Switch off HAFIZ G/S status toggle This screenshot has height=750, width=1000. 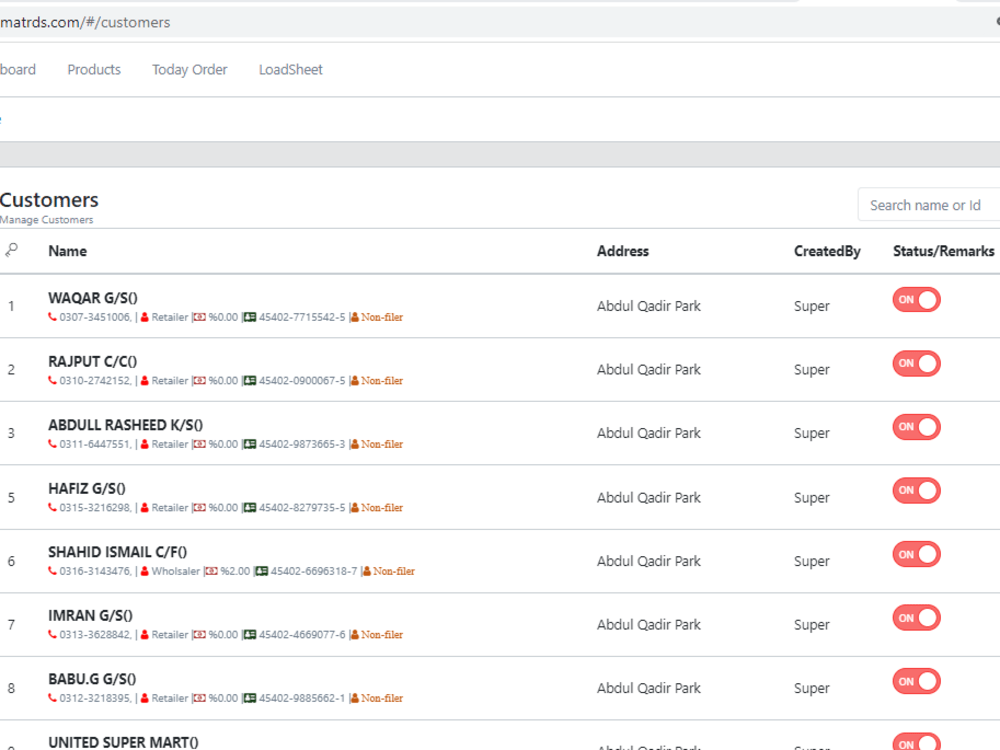click(916, 490)
